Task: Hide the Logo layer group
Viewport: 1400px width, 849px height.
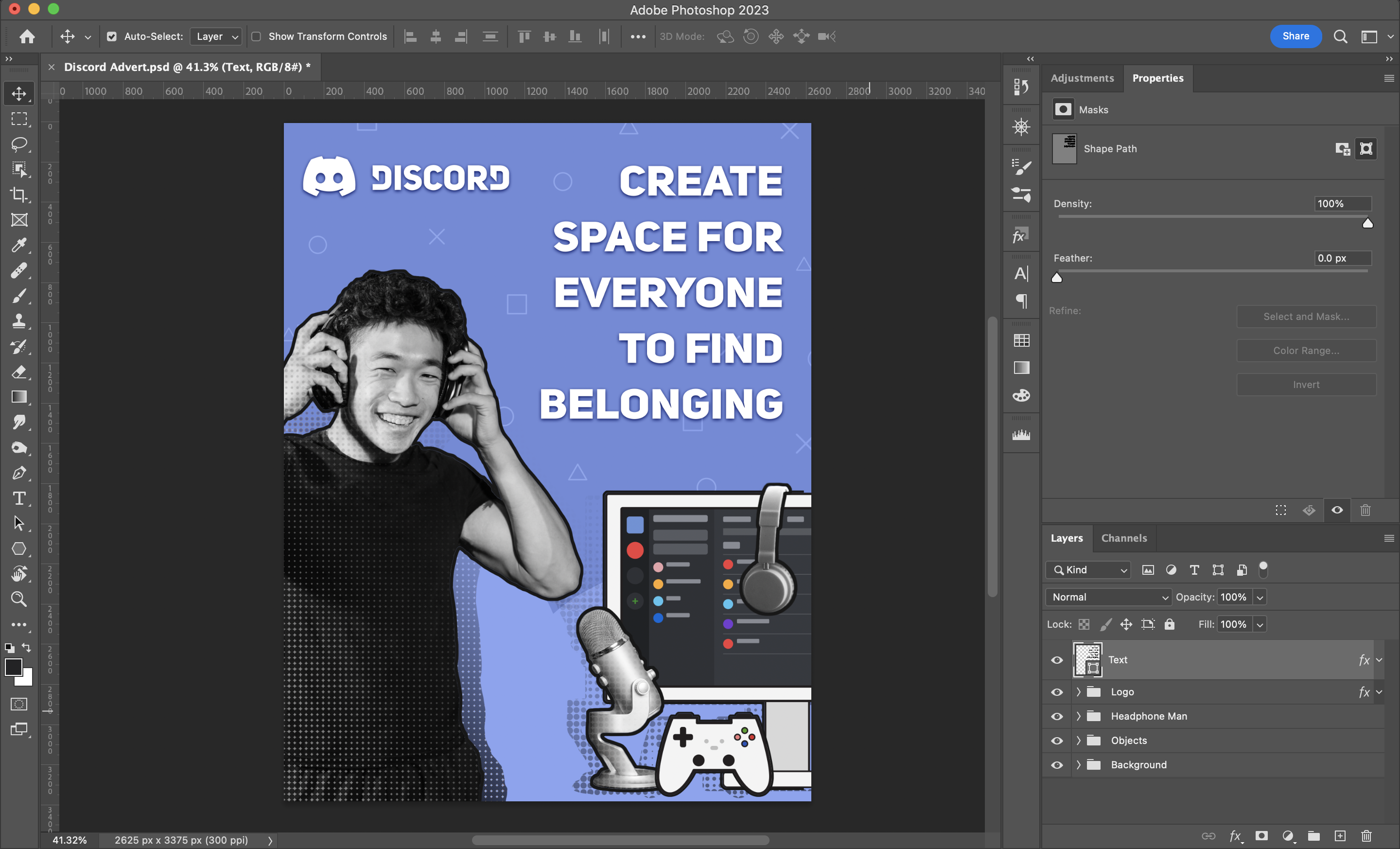Action: (x=1057, y=691)
